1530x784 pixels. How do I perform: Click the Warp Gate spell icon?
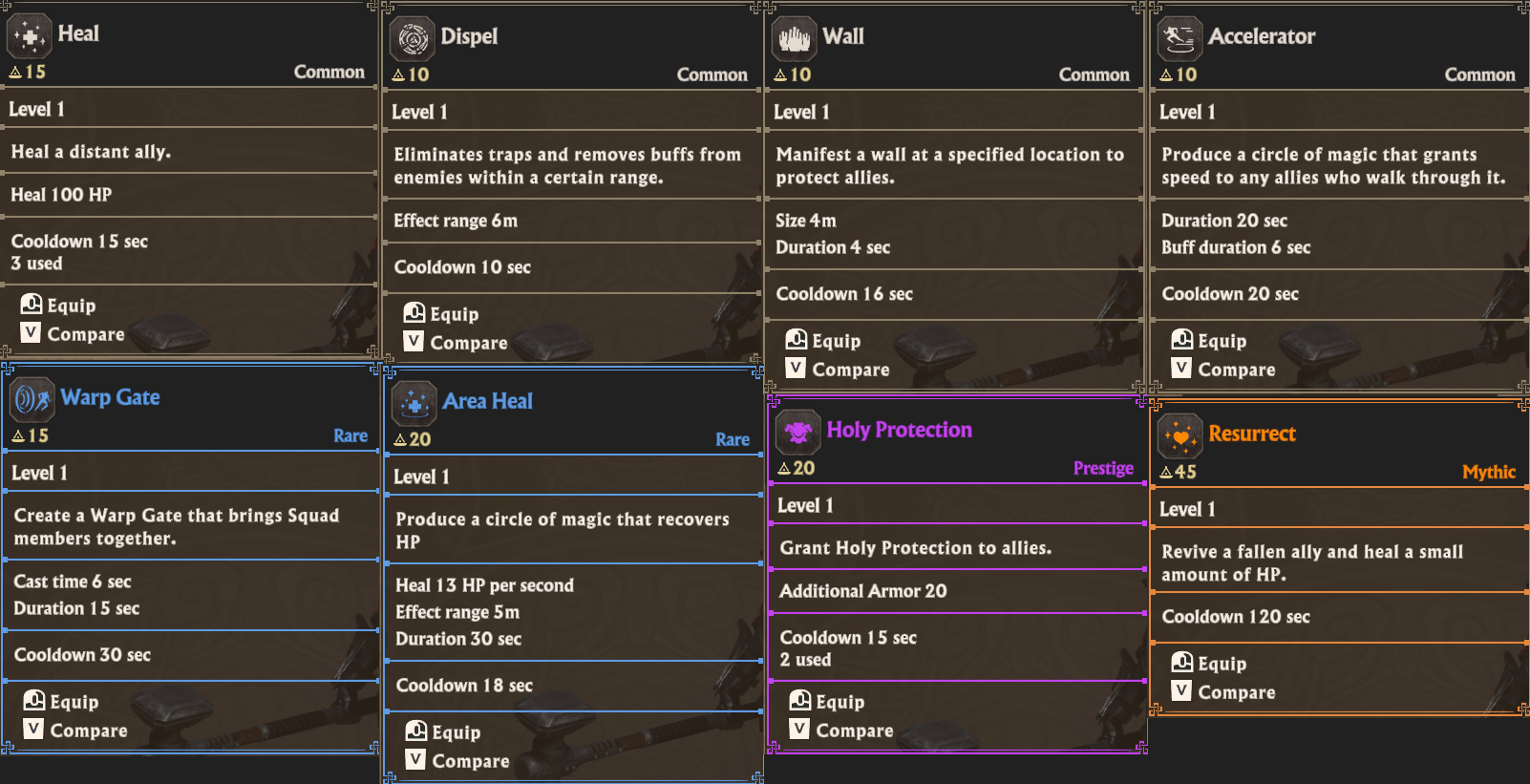click(32, 400)
